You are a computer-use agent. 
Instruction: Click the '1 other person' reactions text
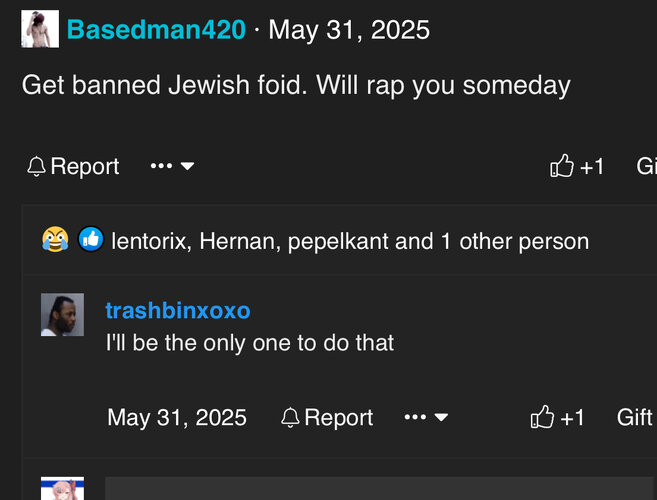[514, 241]
